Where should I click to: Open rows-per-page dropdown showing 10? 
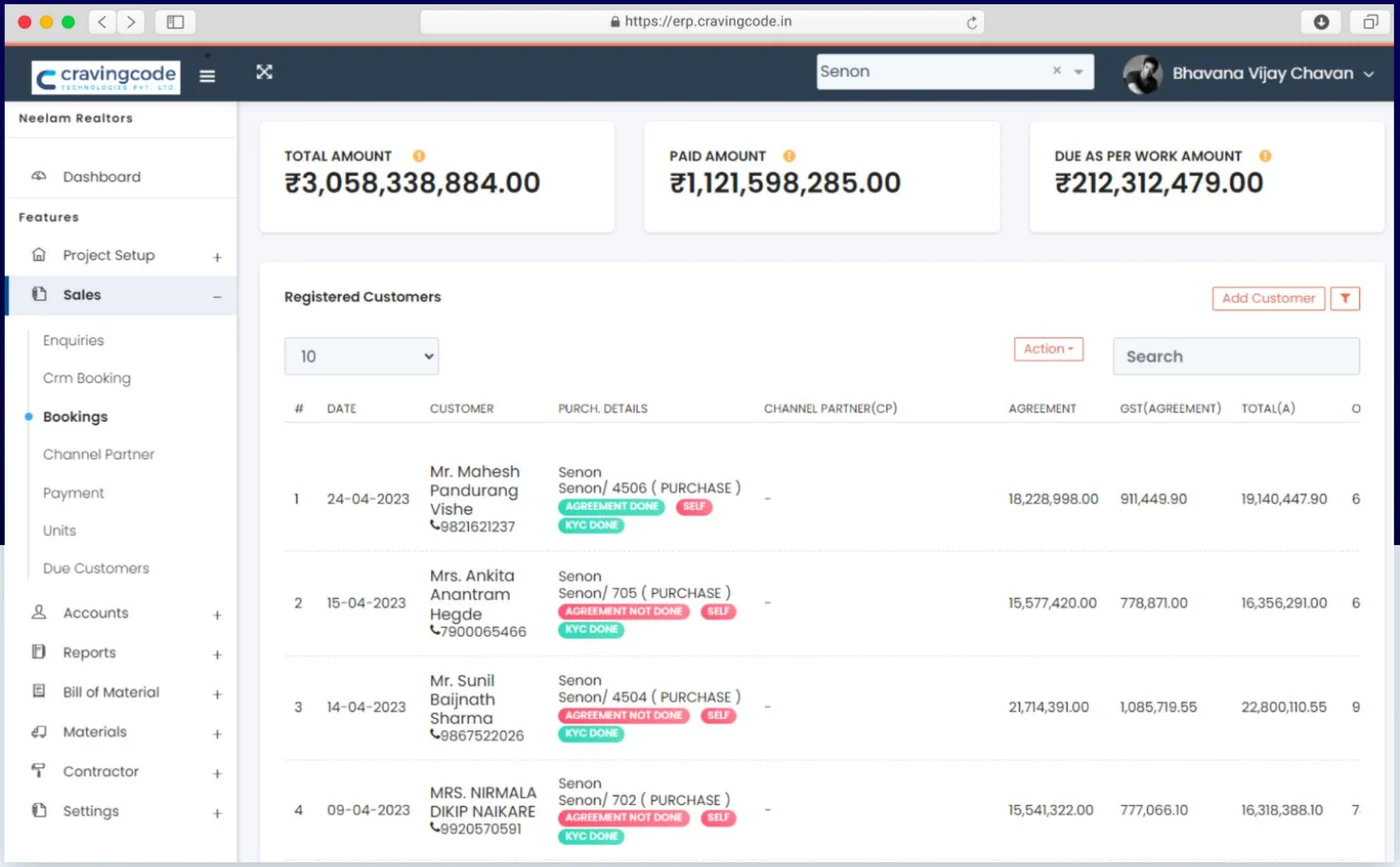point(361,356)
